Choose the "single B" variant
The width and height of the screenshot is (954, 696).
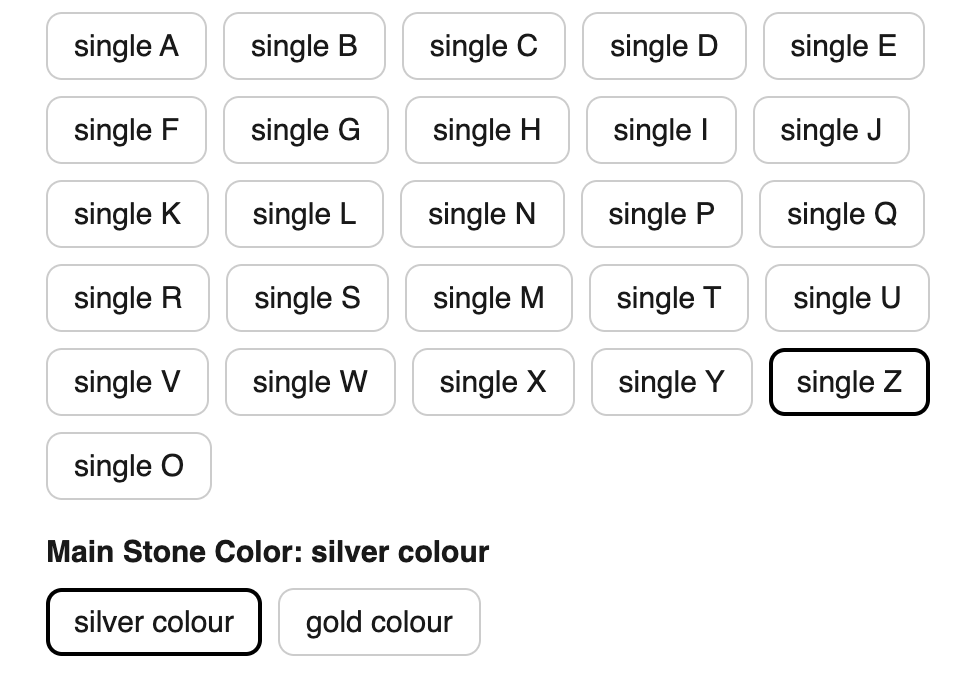[x=304, y=46]
